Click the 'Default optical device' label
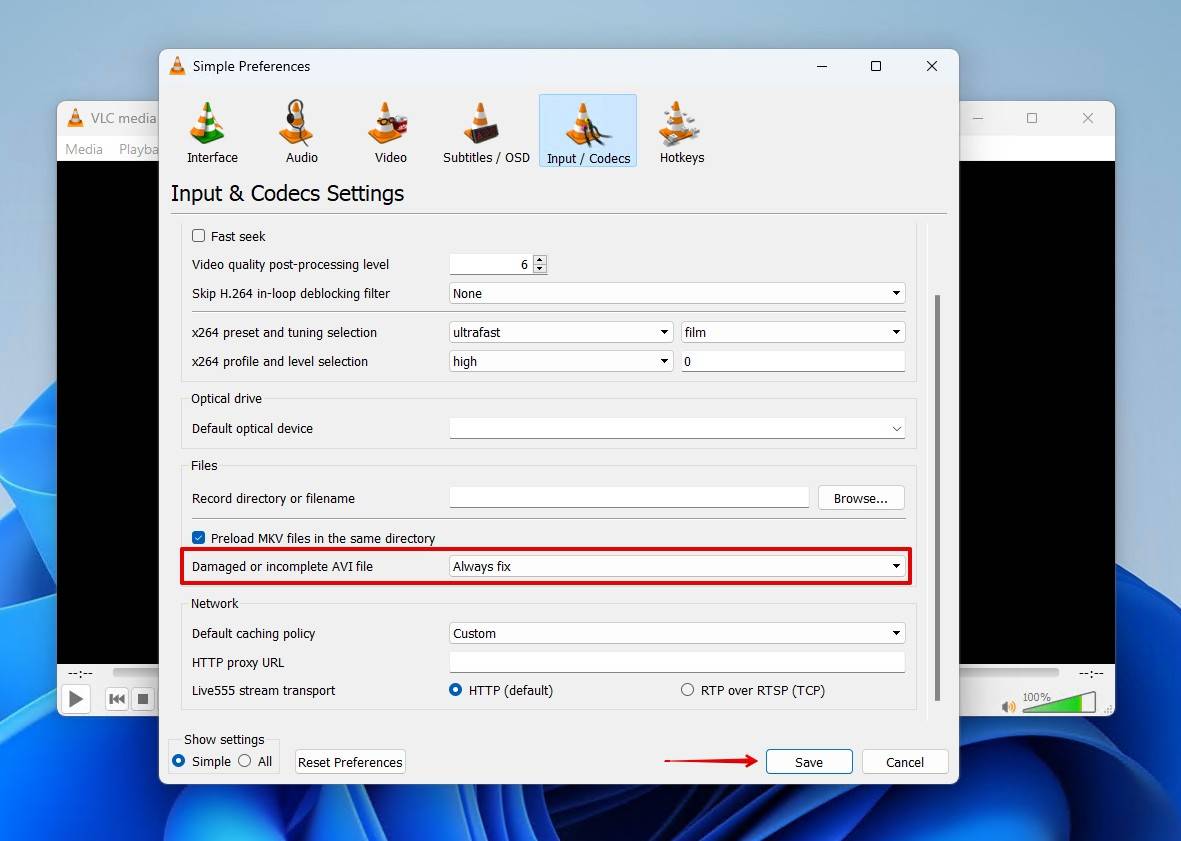1181x841 pixels. pyautogui.click(x=252, y=428)
